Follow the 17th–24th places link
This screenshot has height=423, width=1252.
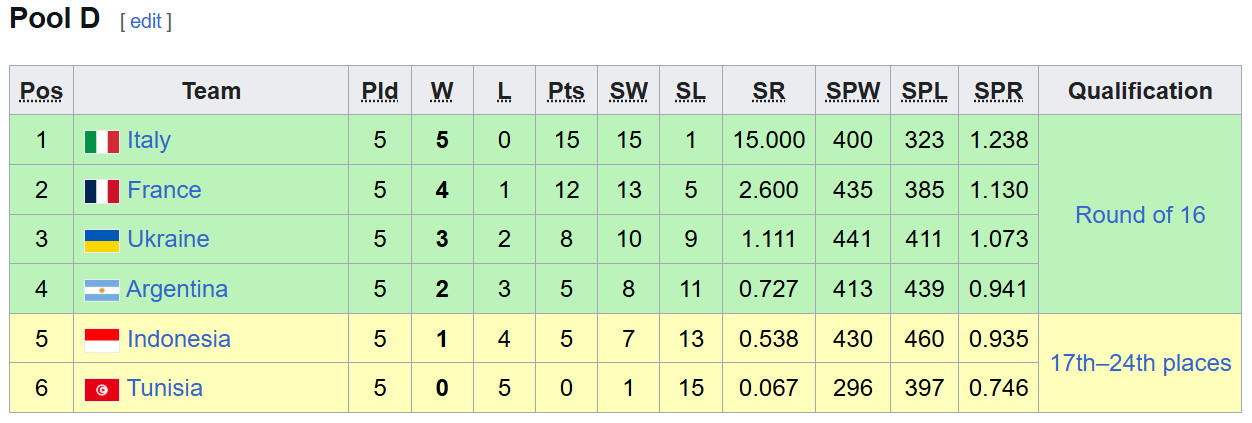pos(1140,363)
